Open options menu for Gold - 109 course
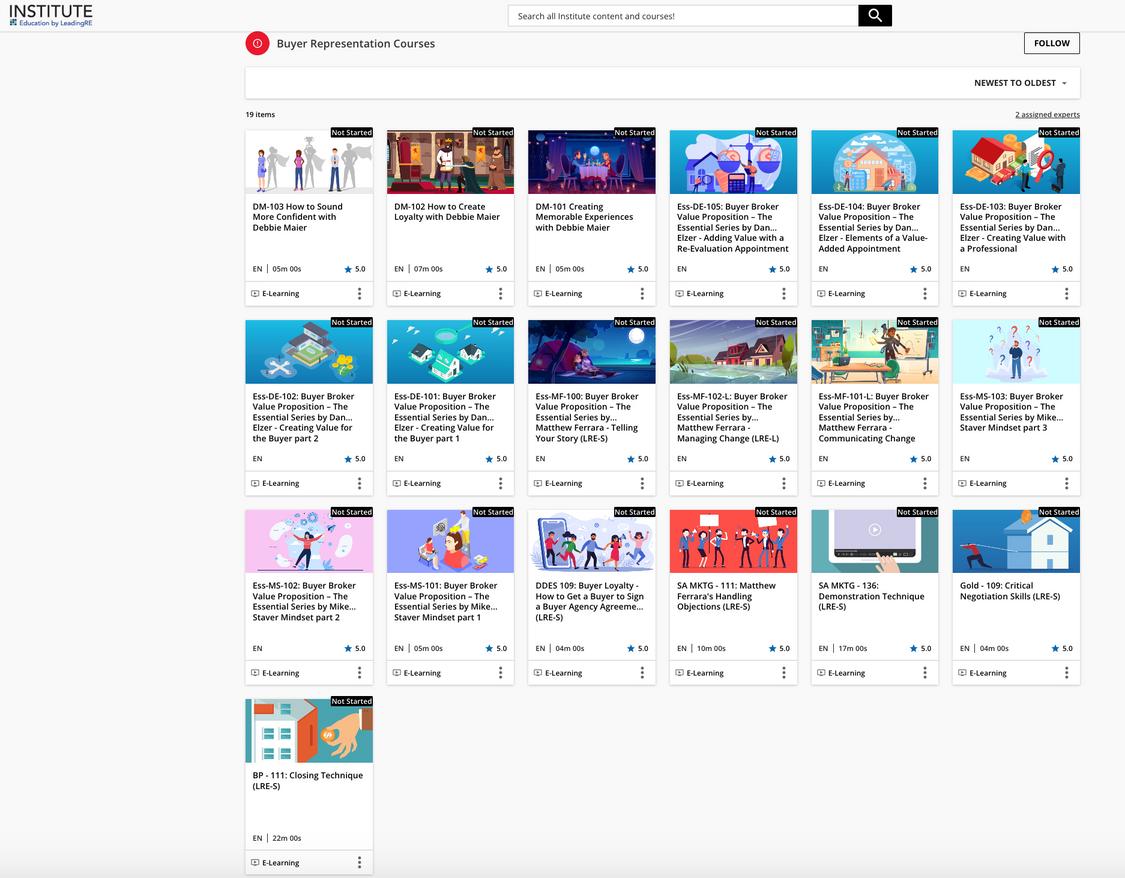 (x=1066, y=673)
